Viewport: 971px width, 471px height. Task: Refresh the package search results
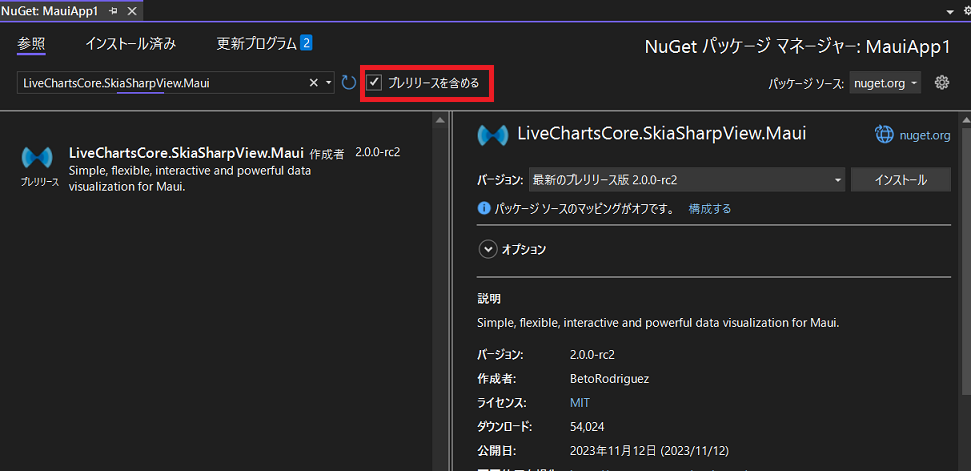(349, 82)
